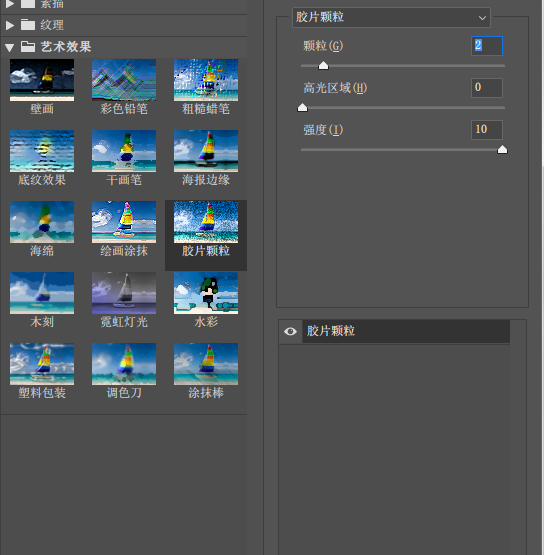Select the 海报边缘 filter thumbnail
The height and width of the screenshot is (555, 544).
[206, 151]
